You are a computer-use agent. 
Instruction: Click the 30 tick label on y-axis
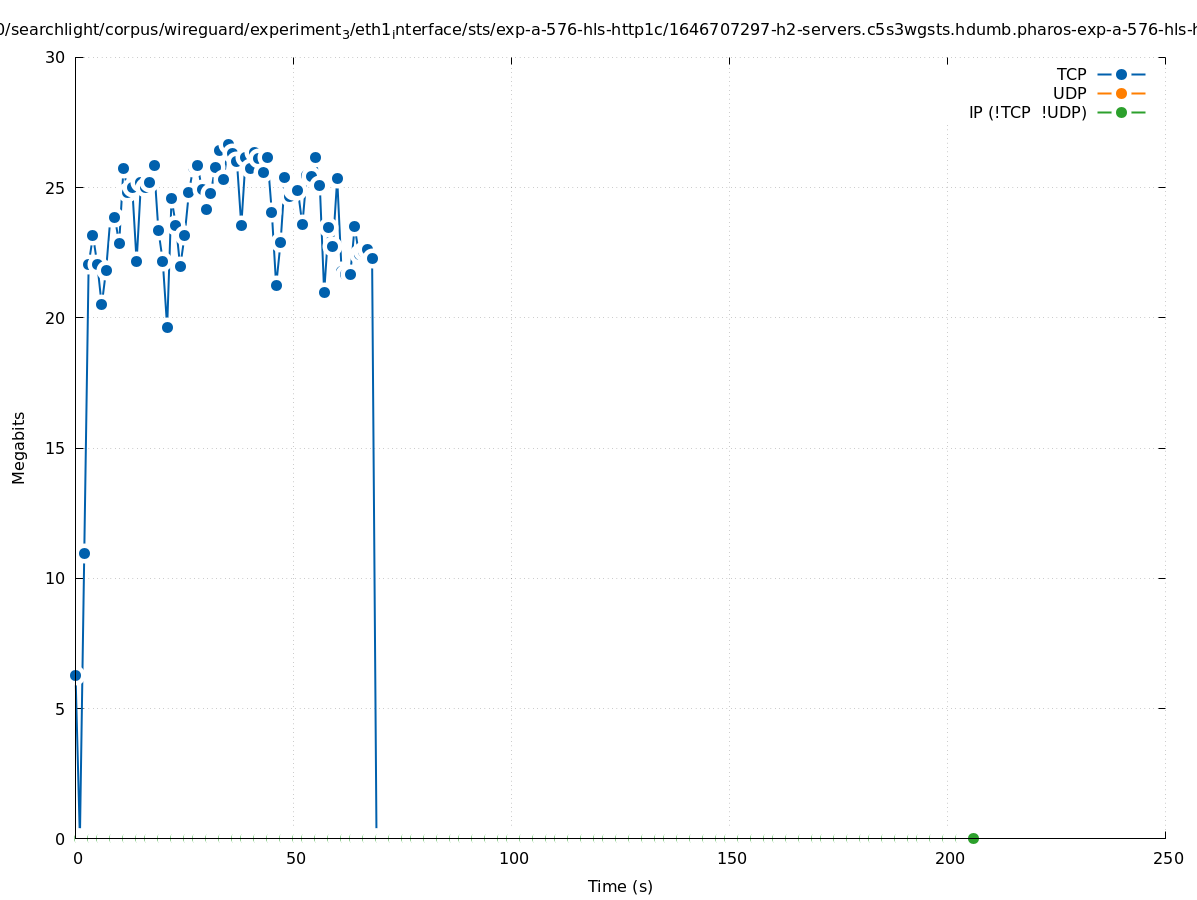[55, 57]
